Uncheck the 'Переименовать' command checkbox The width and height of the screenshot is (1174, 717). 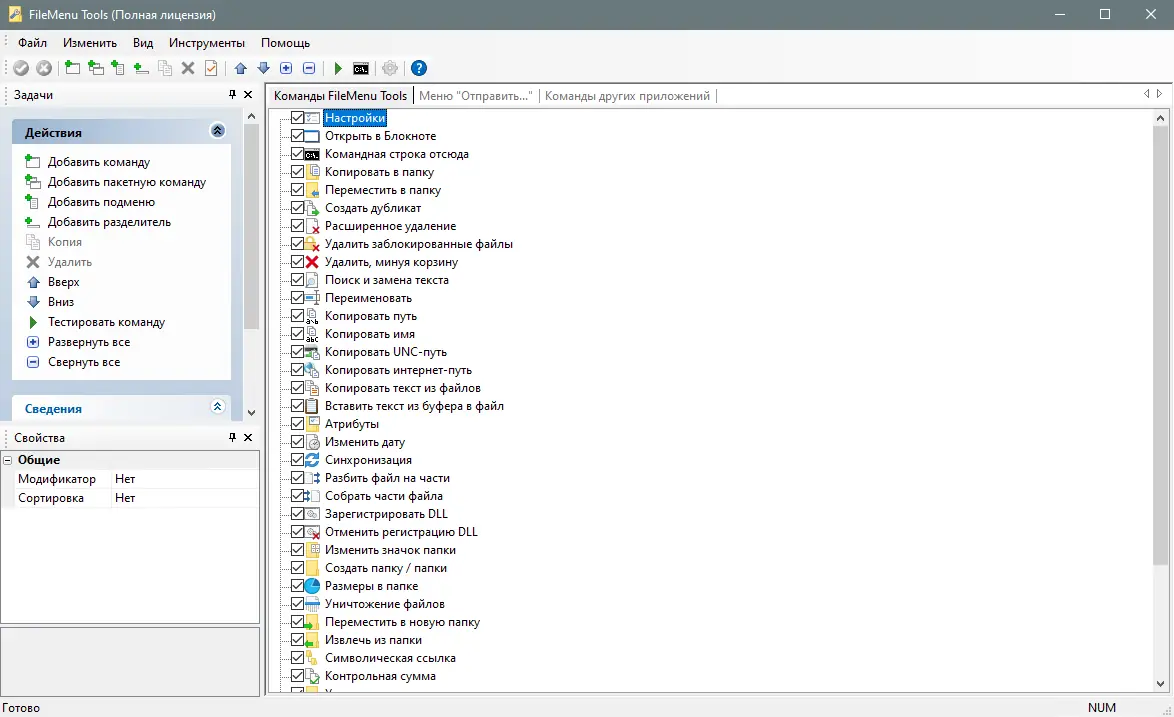[298, 297]
